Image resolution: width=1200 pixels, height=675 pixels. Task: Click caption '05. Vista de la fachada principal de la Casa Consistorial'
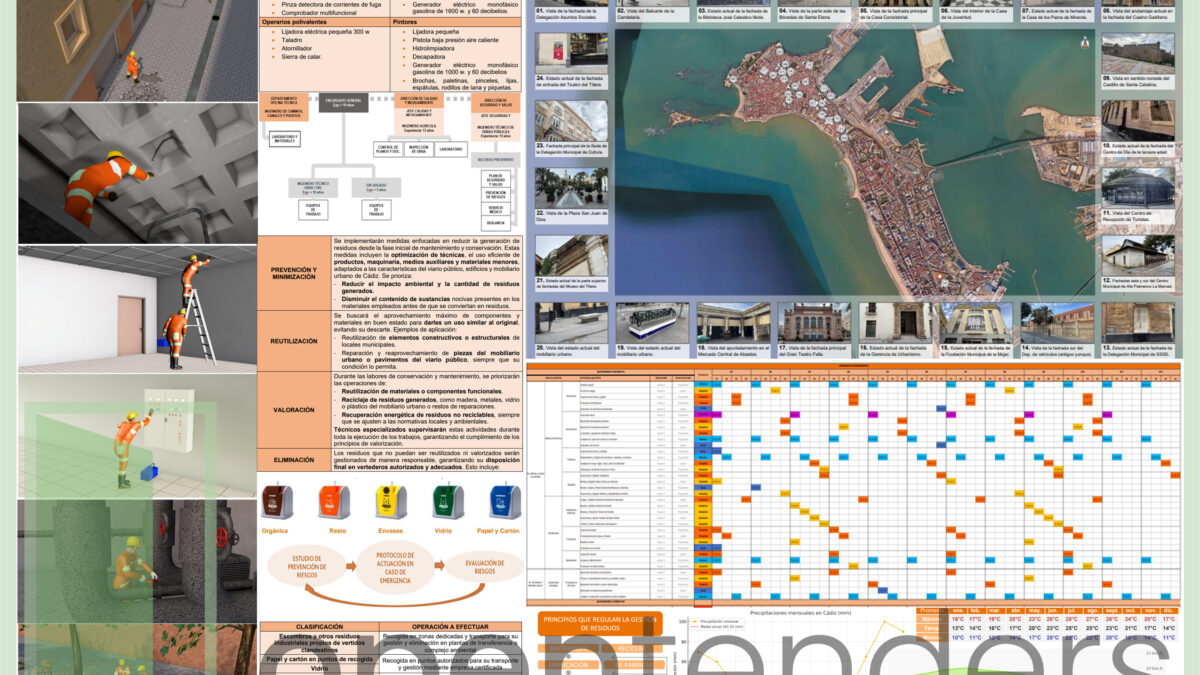tap(895, 13)
